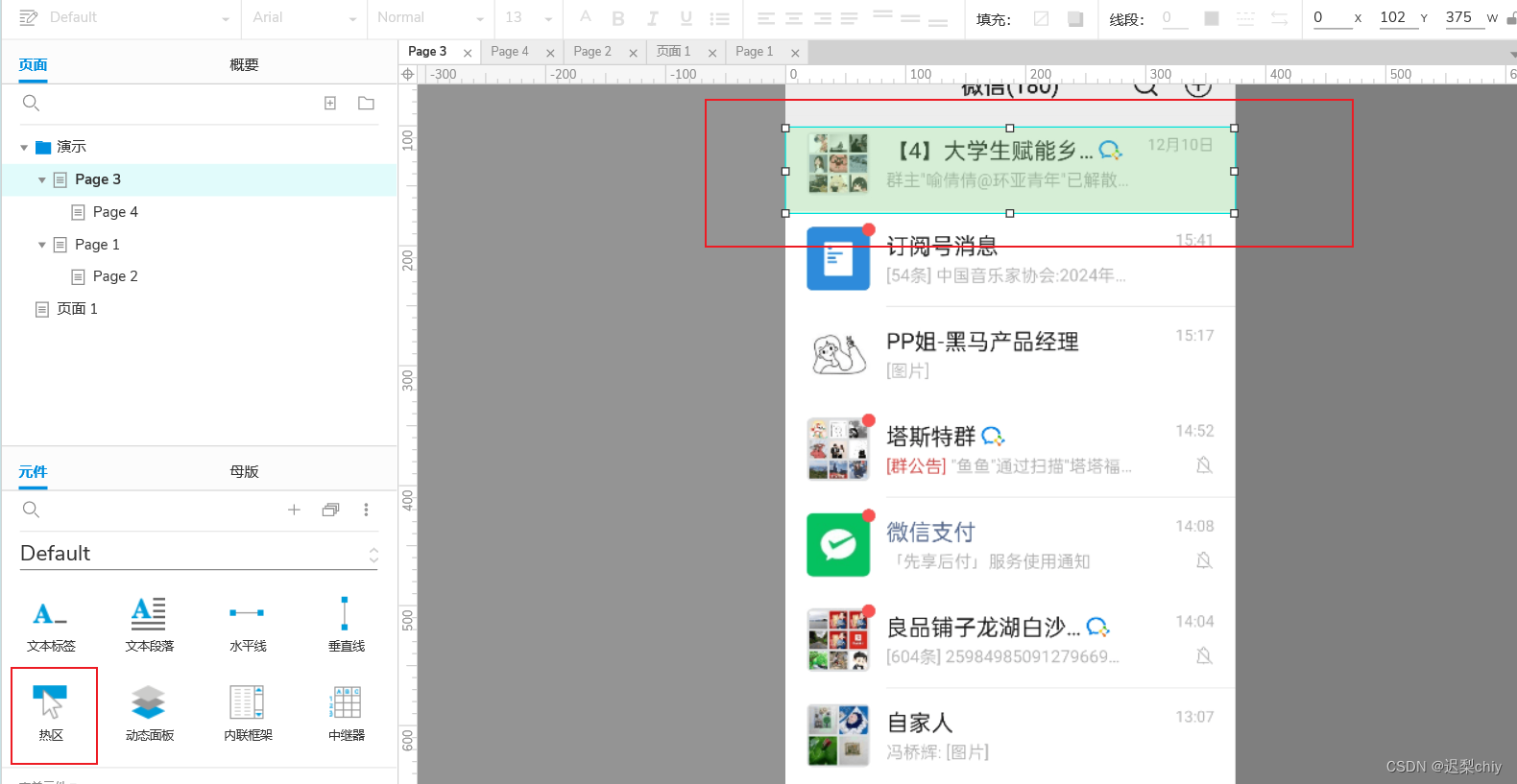
Task: Click the X position input field
Action: coord(1333,17)
